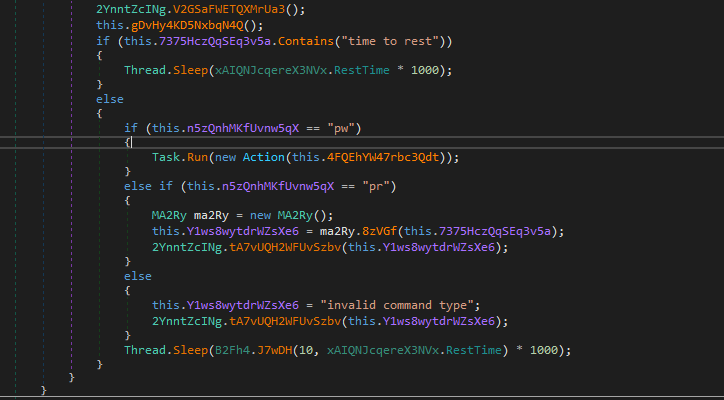724x400 pixels.
Task: Click the "pr" string literal
Action: [376, 186]
